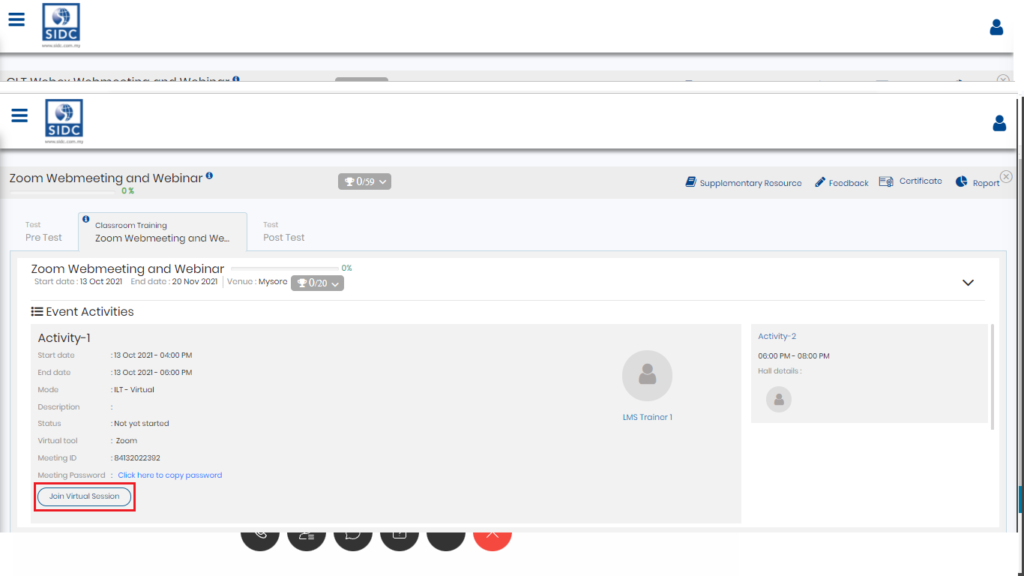
Task: Click the Activity-1 heading
Action: point(64,338)
